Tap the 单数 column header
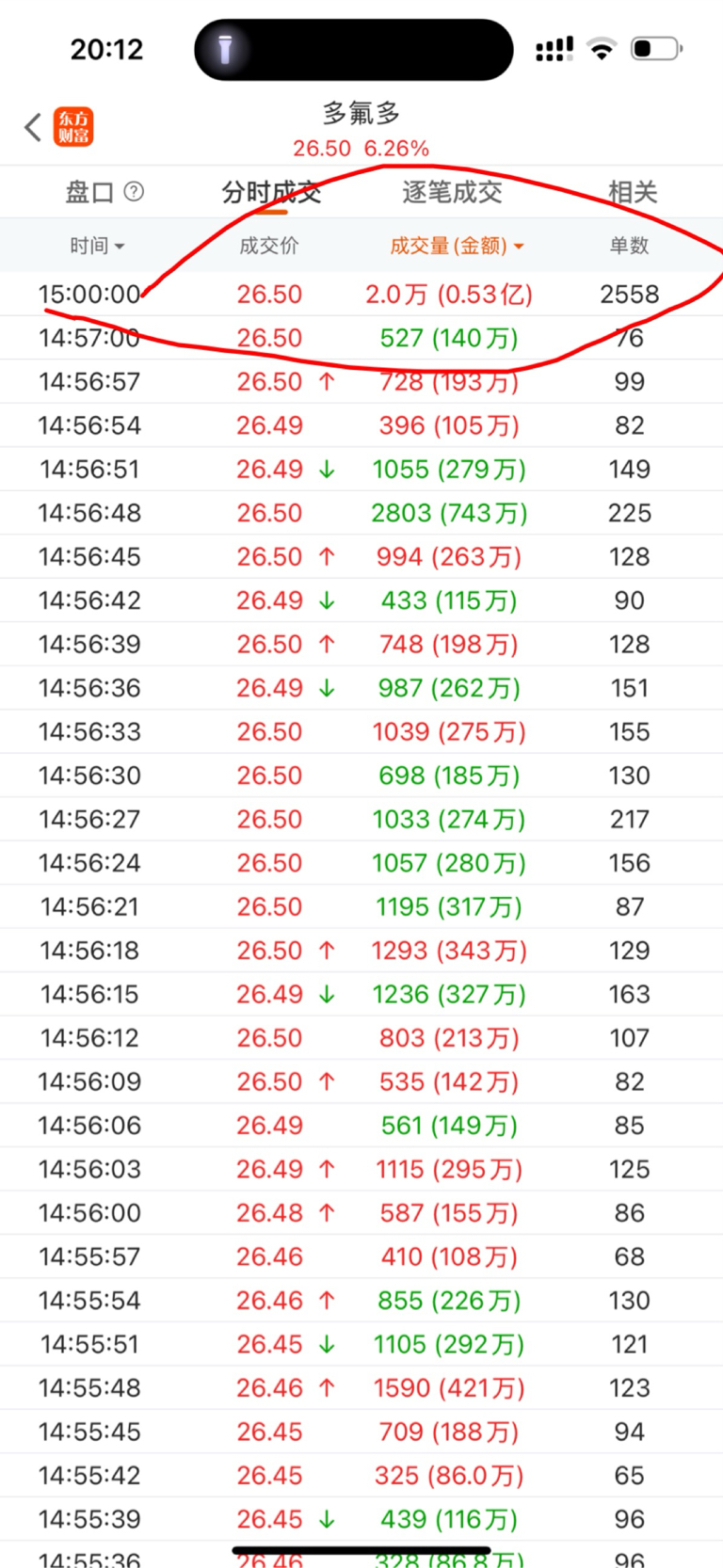723x1568 pixels. 629,246
